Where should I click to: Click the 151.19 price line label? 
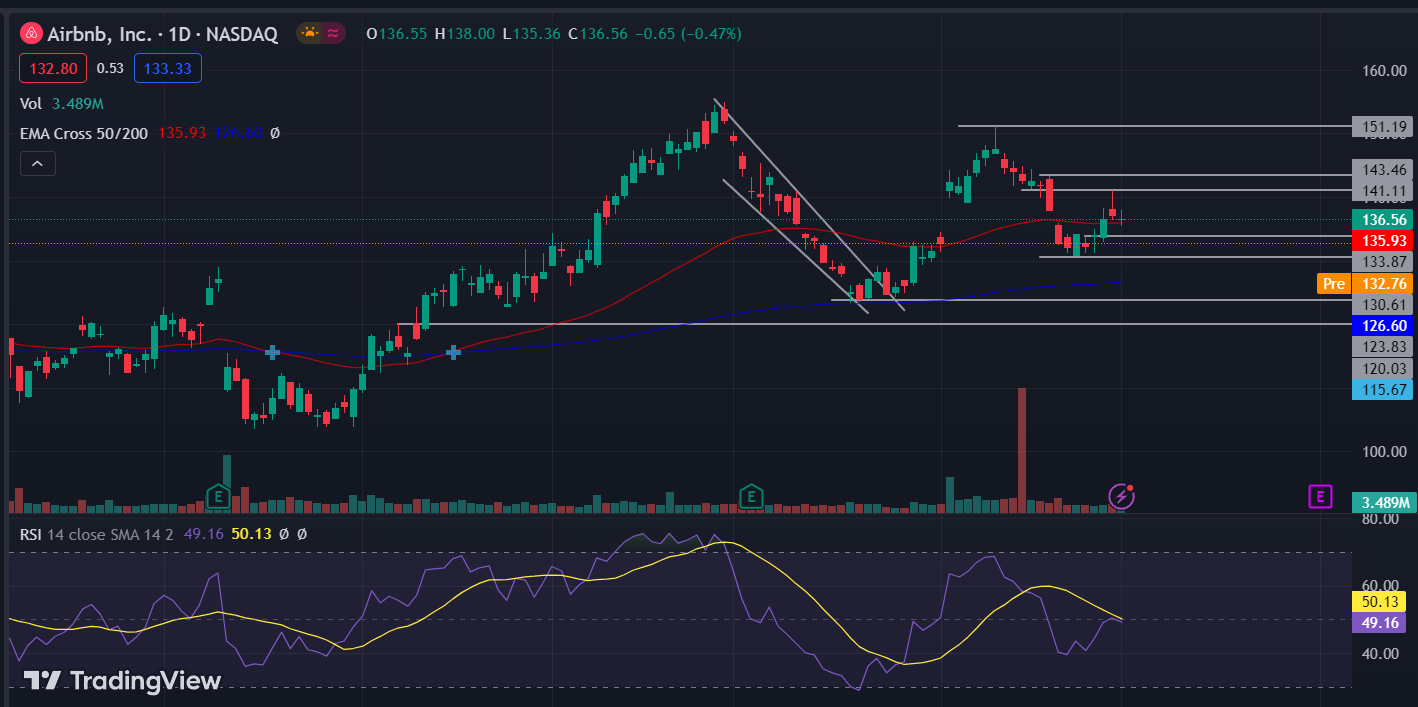[1380, 127]
